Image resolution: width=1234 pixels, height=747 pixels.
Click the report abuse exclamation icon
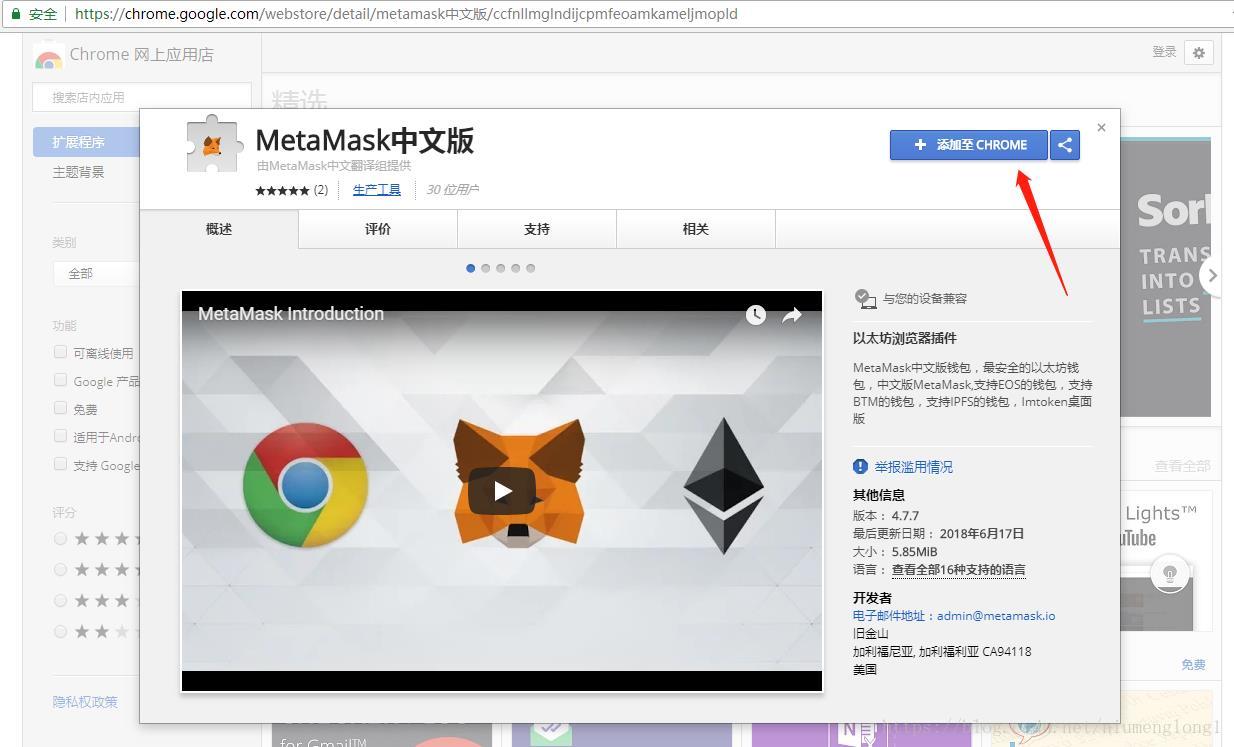pos(860,467)
